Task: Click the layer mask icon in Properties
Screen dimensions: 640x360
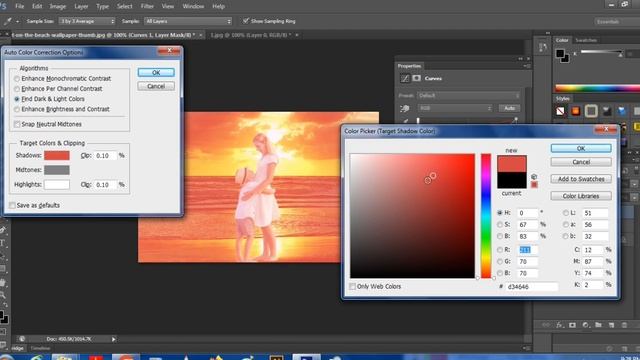Action: coord(416,78)
